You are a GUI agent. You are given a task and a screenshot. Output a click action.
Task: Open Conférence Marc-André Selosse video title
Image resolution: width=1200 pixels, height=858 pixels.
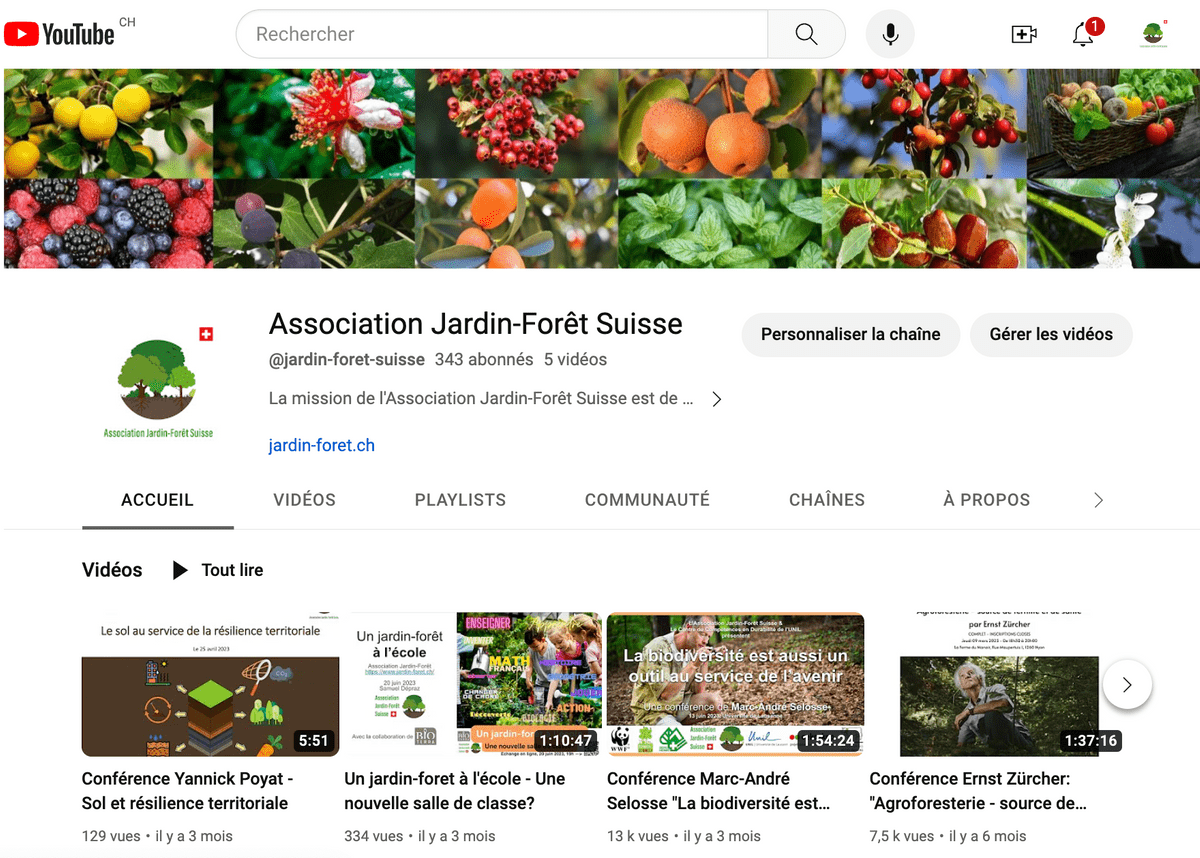click(x=719, y=791)
